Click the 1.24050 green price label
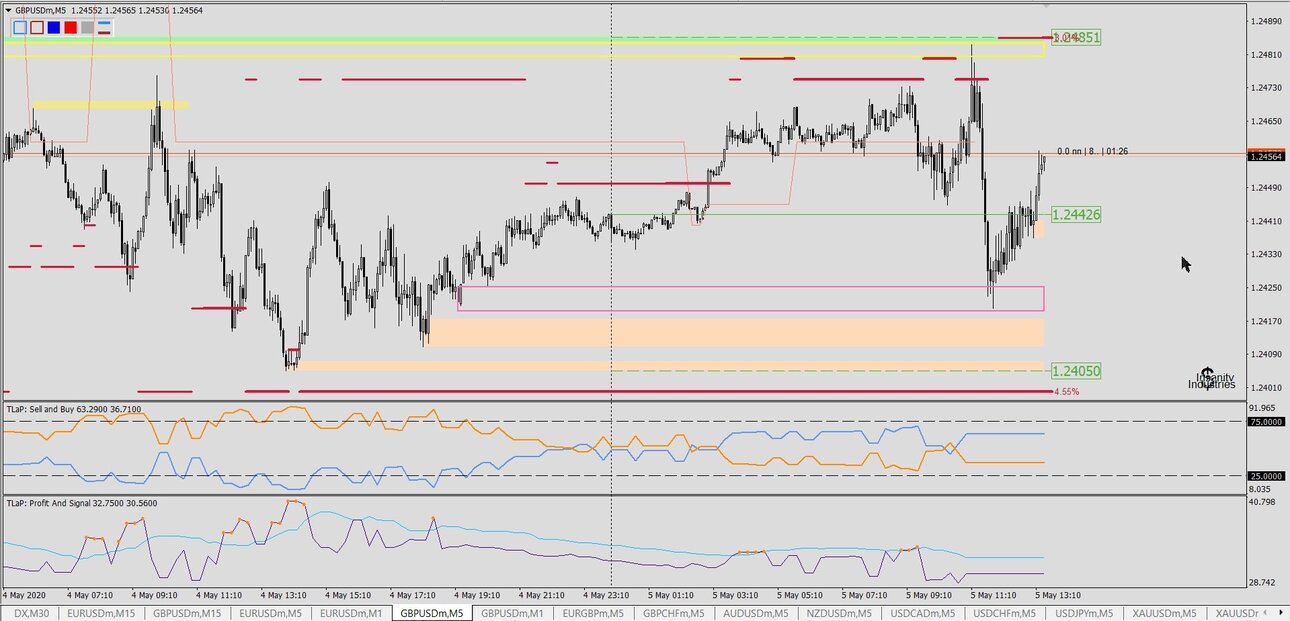 [1076, 371]
